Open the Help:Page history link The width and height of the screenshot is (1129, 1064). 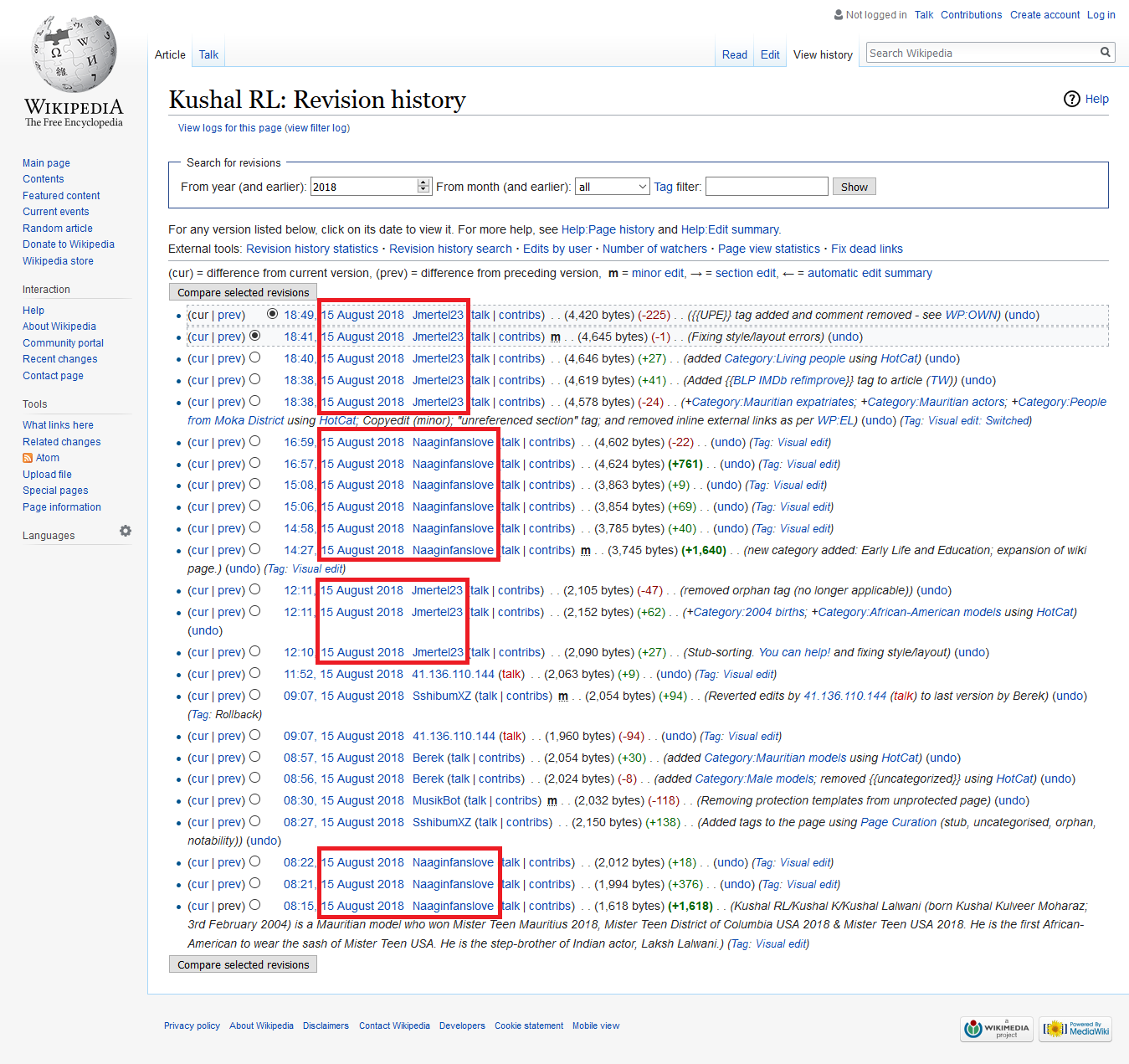pyautogui.click(x=608, y=229)
